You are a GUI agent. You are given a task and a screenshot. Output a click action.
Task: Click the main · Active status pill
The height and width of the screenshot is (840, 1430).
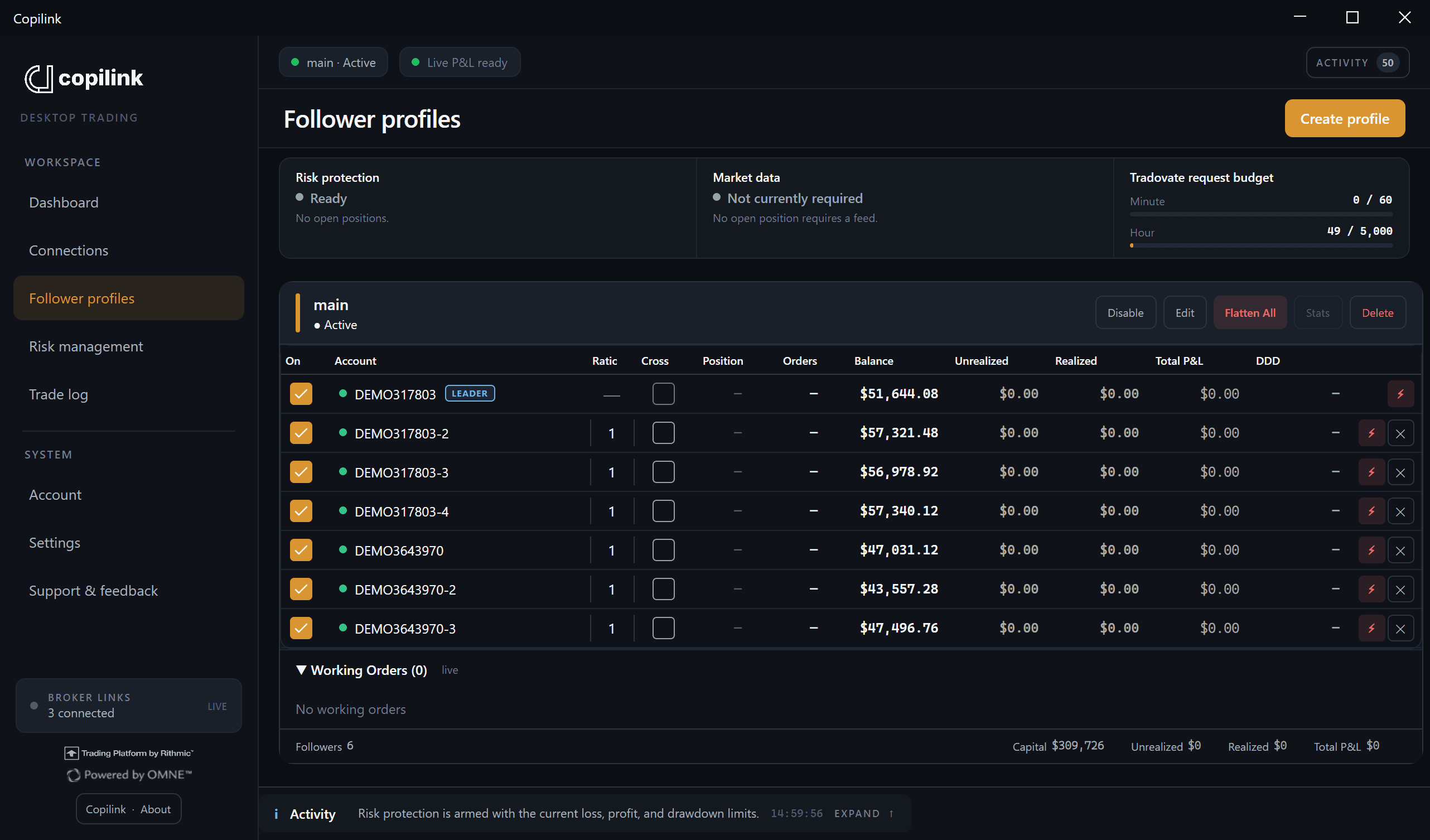click(x=333, y=62)
